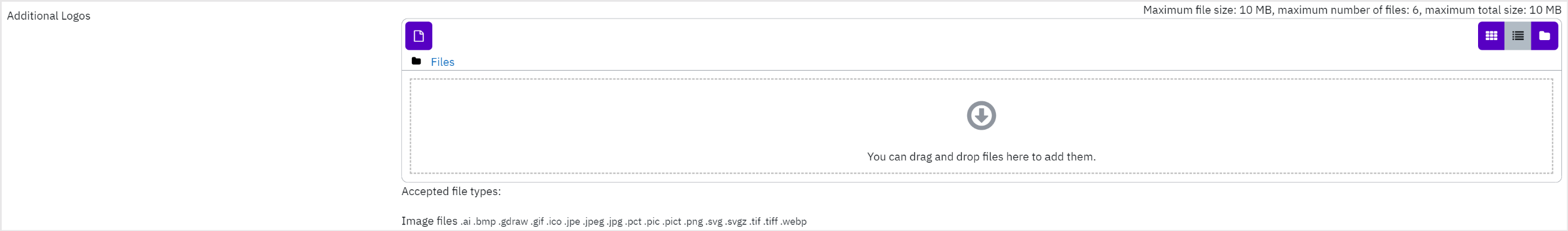Viewport: 1568px width, 231px height.
Task: Select the Additional Logos field label
Action: pos(49,16)
